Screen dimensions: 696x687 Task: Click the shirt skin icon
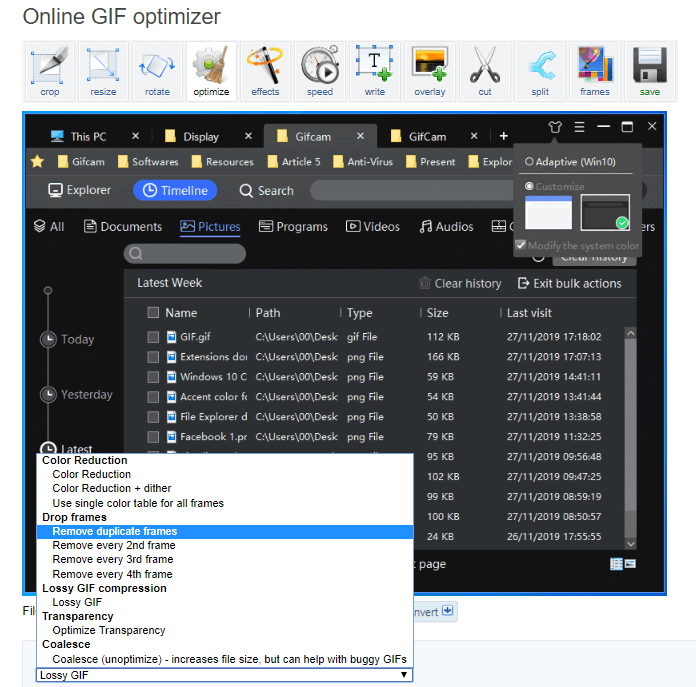[x=555, y=127]
